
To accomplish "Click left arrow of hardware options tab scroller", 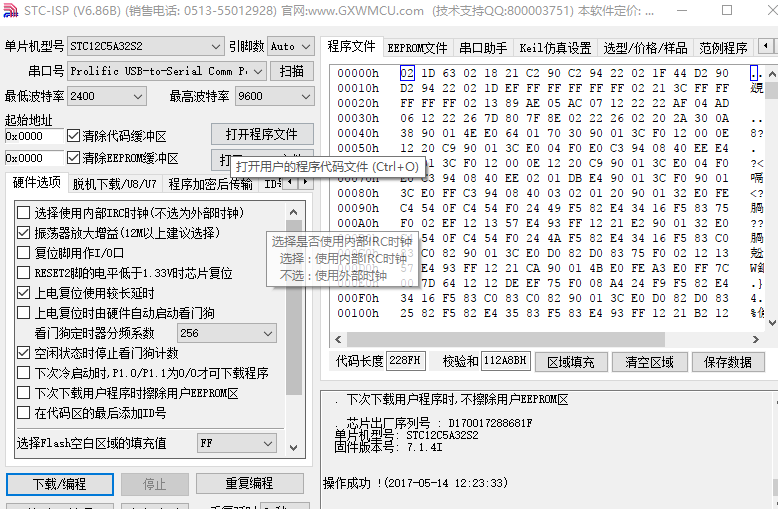I will pyautogui.click(x=290, y=183).
